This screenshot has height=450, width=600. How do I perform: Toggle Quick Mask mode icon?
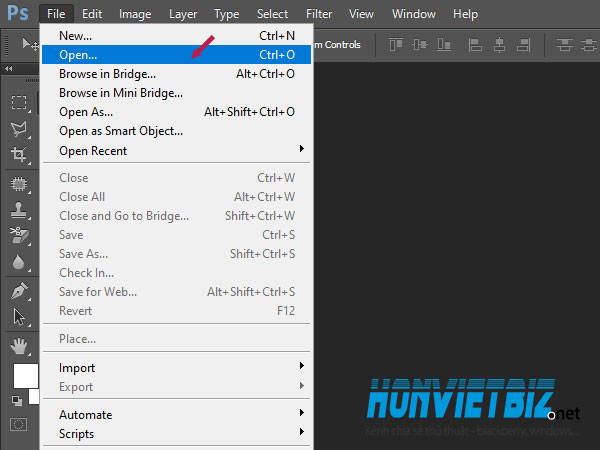(x=18, y=424)
